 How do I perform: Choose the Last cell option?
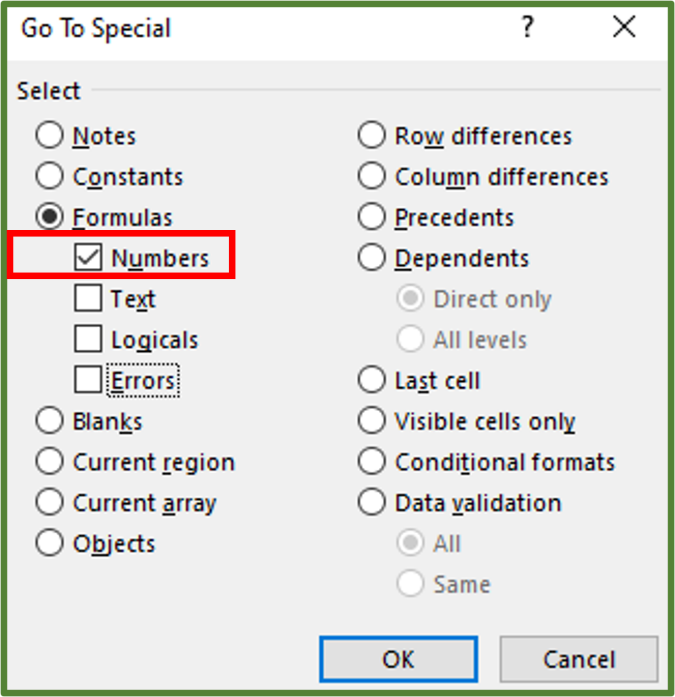pos(371,380)
